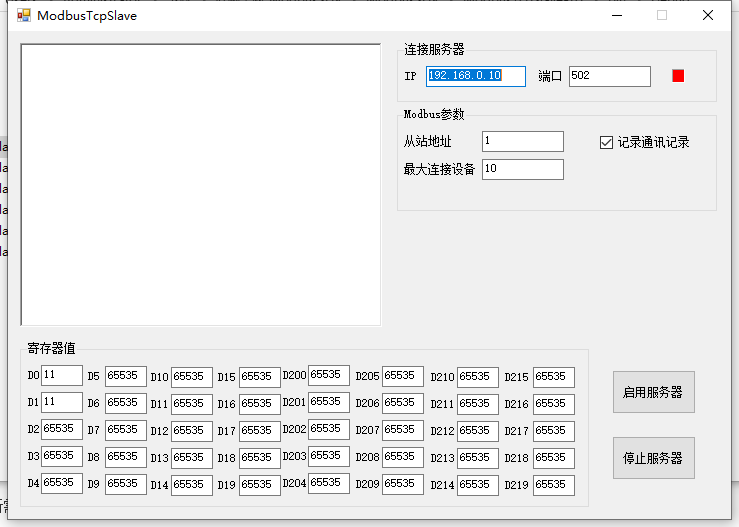Select the D1 register value field
The width and height of the screenshot is (739, 527).
click(62, 402)
